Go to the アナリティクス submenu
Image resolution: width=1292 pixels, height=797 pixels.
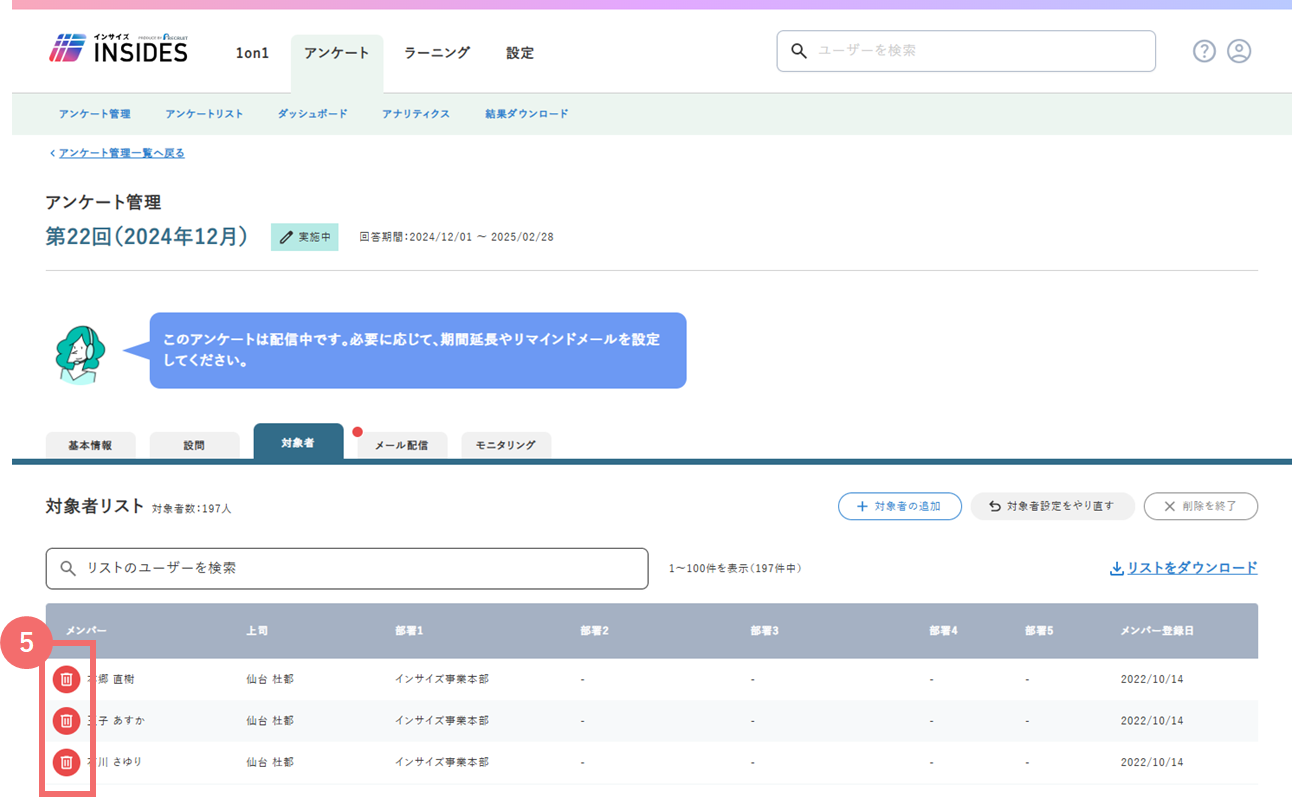tap(416, 114)
